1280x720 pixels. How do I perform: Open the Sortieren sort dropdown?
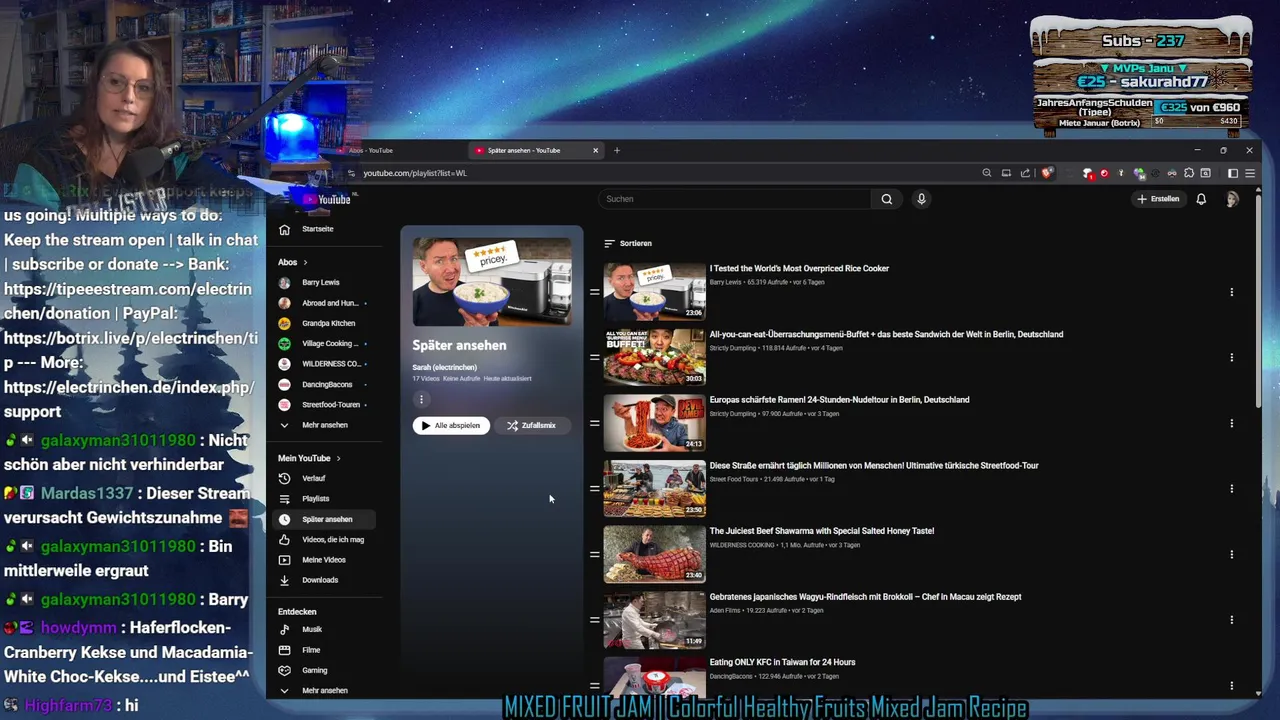pos(628,243)
